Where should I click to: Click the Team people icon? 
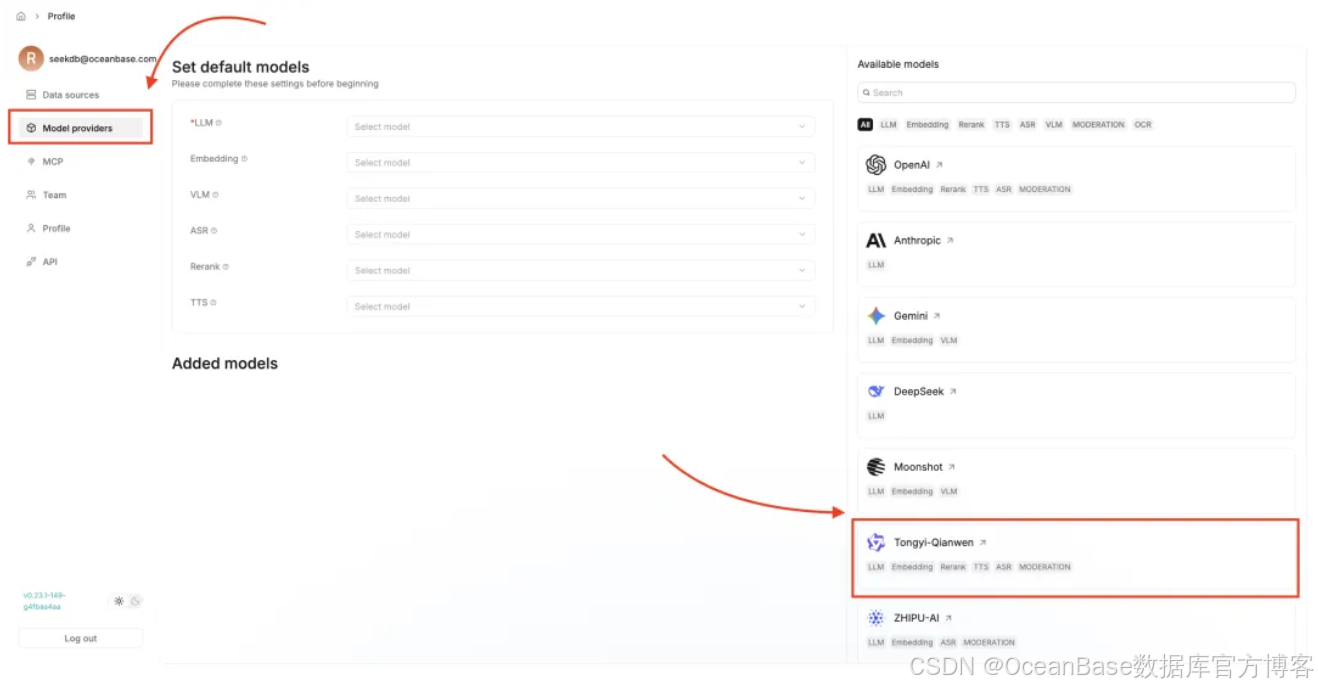(x=31, y=195)
